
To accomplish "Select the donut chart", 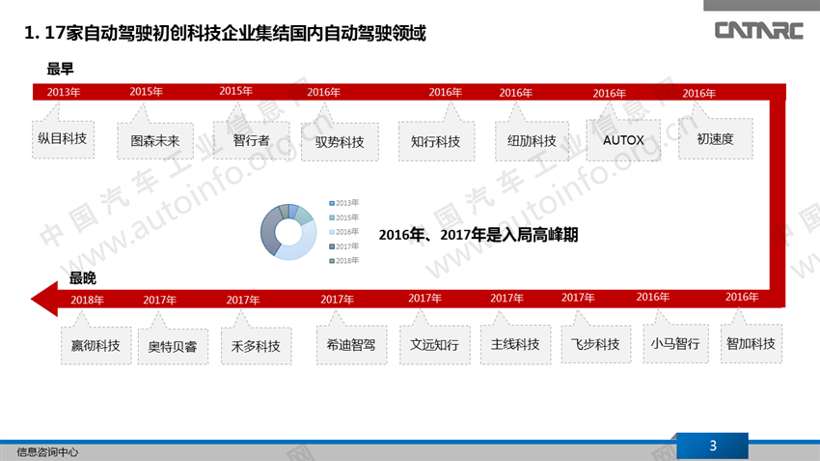I will click(x=288, y=231).
